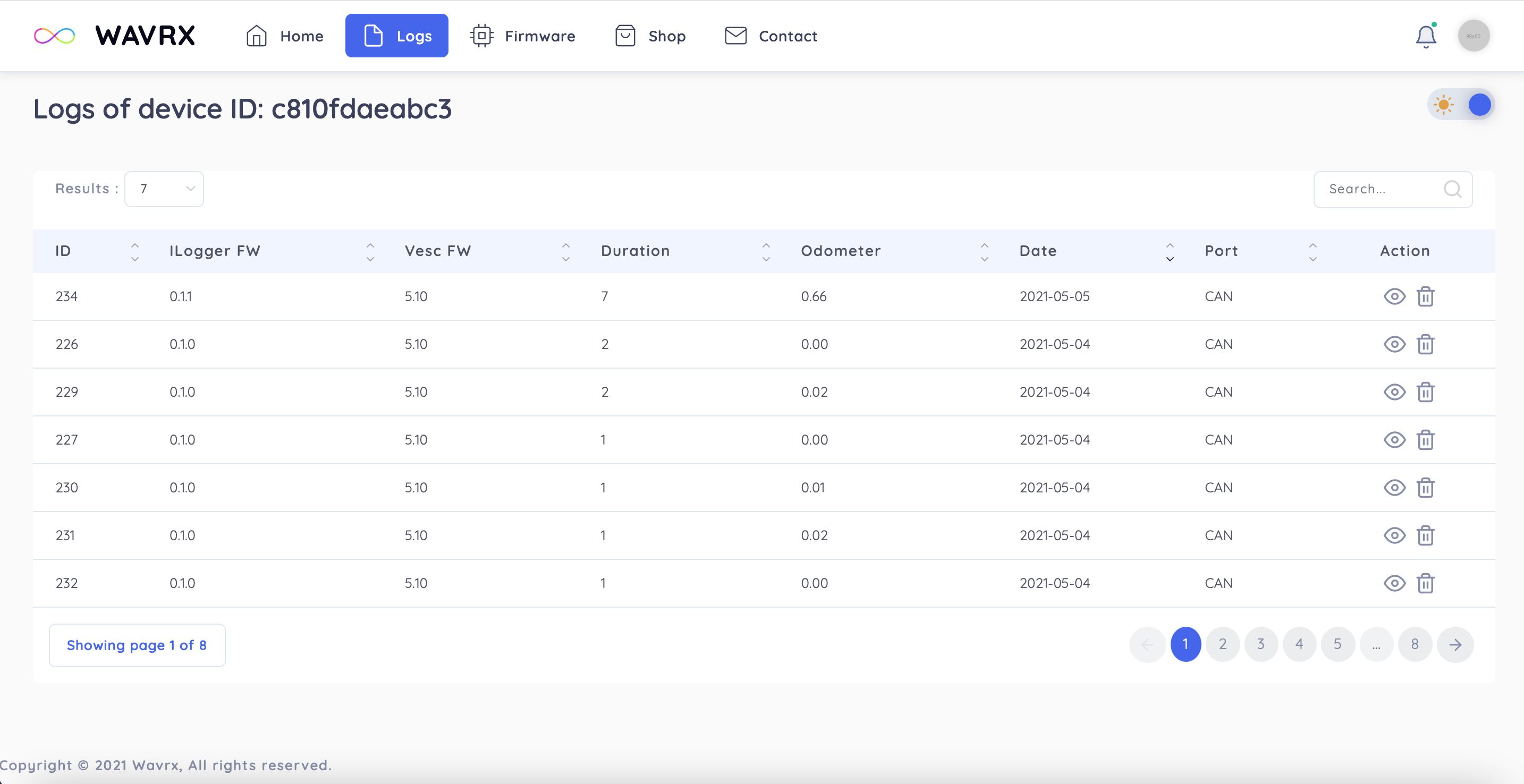Sort table by Duration column arrows

(766, 252)
